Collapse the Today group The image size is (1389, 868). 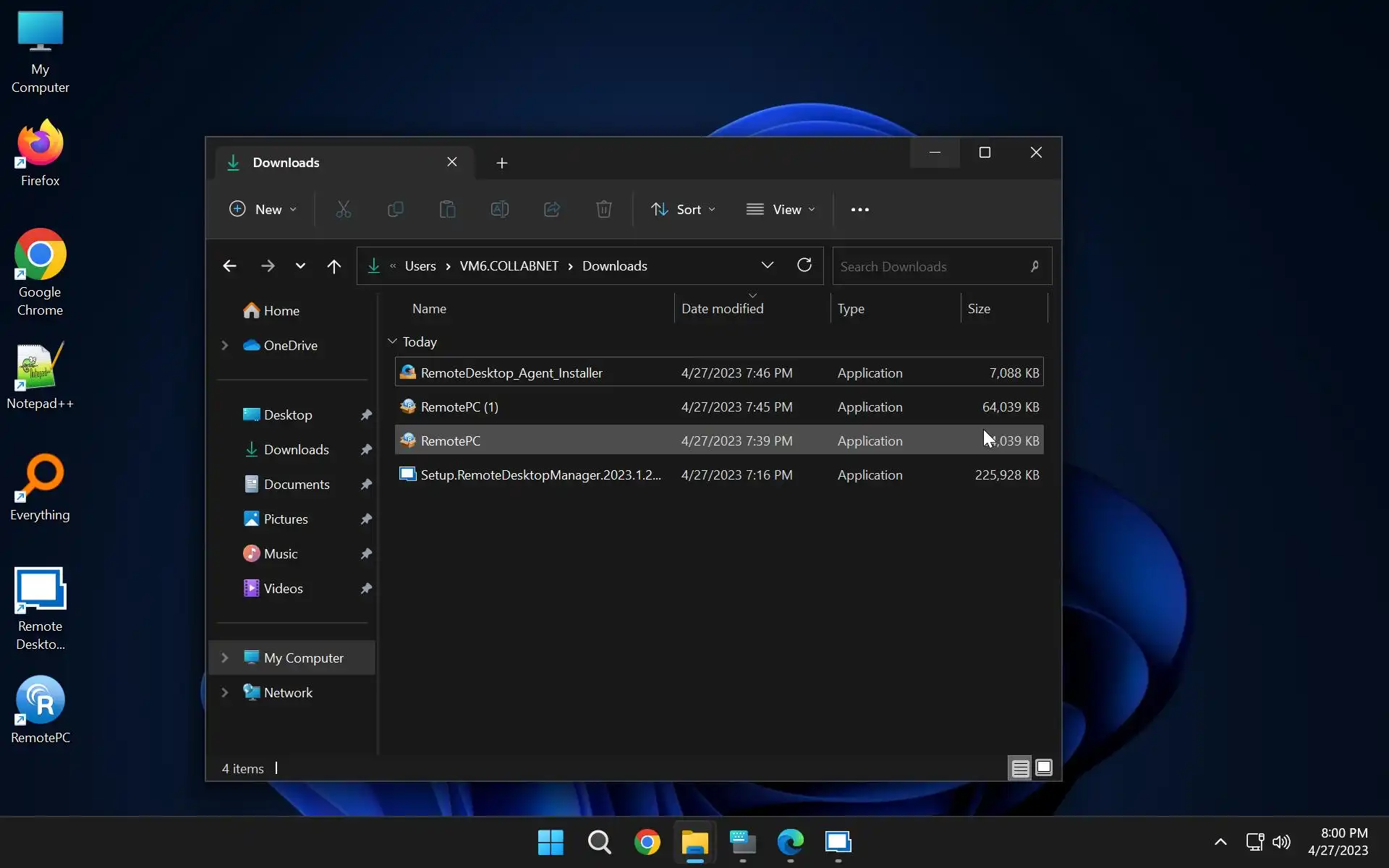point(392,341)
